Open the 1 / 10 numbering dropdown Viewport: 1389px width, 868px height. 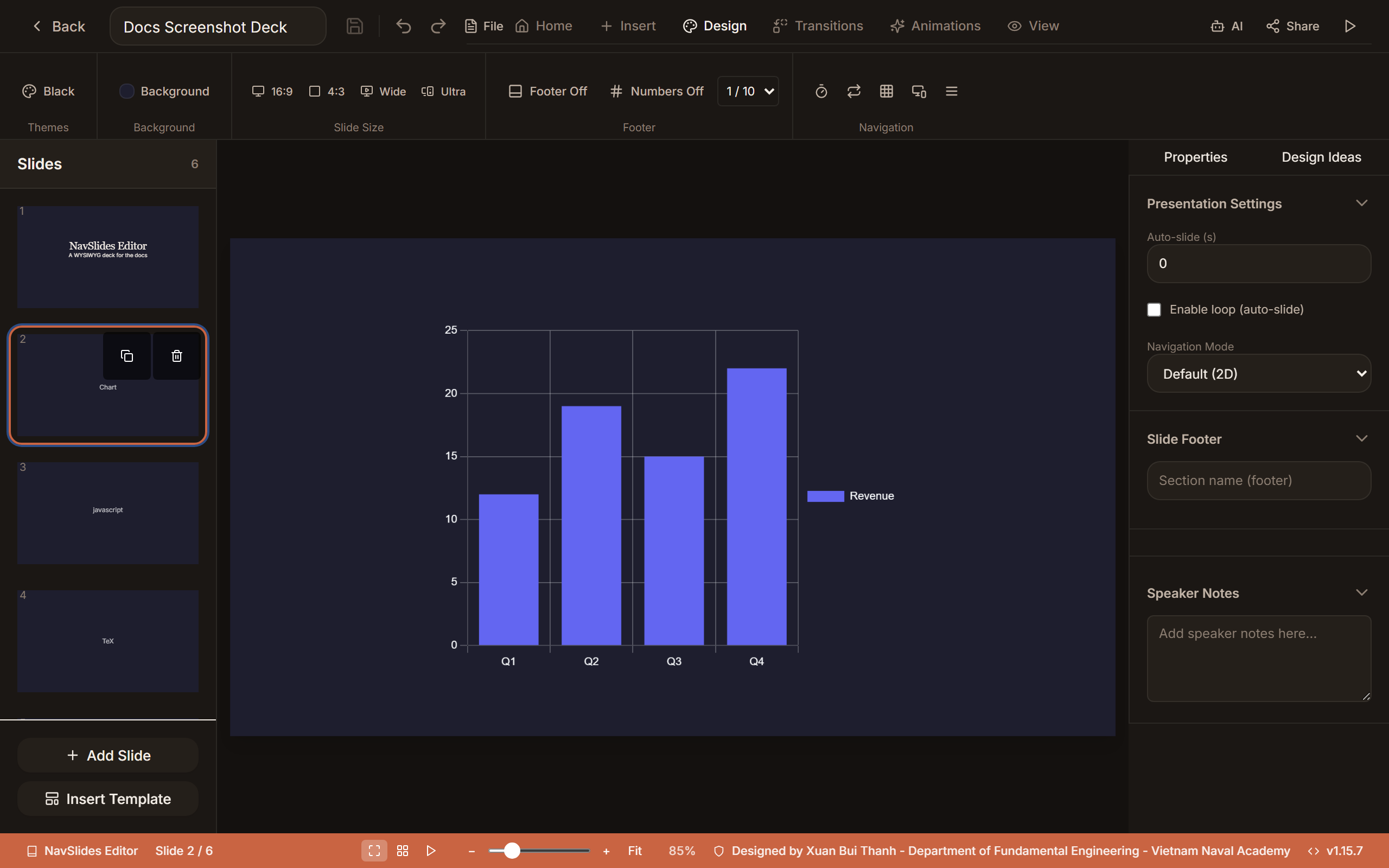748,91
